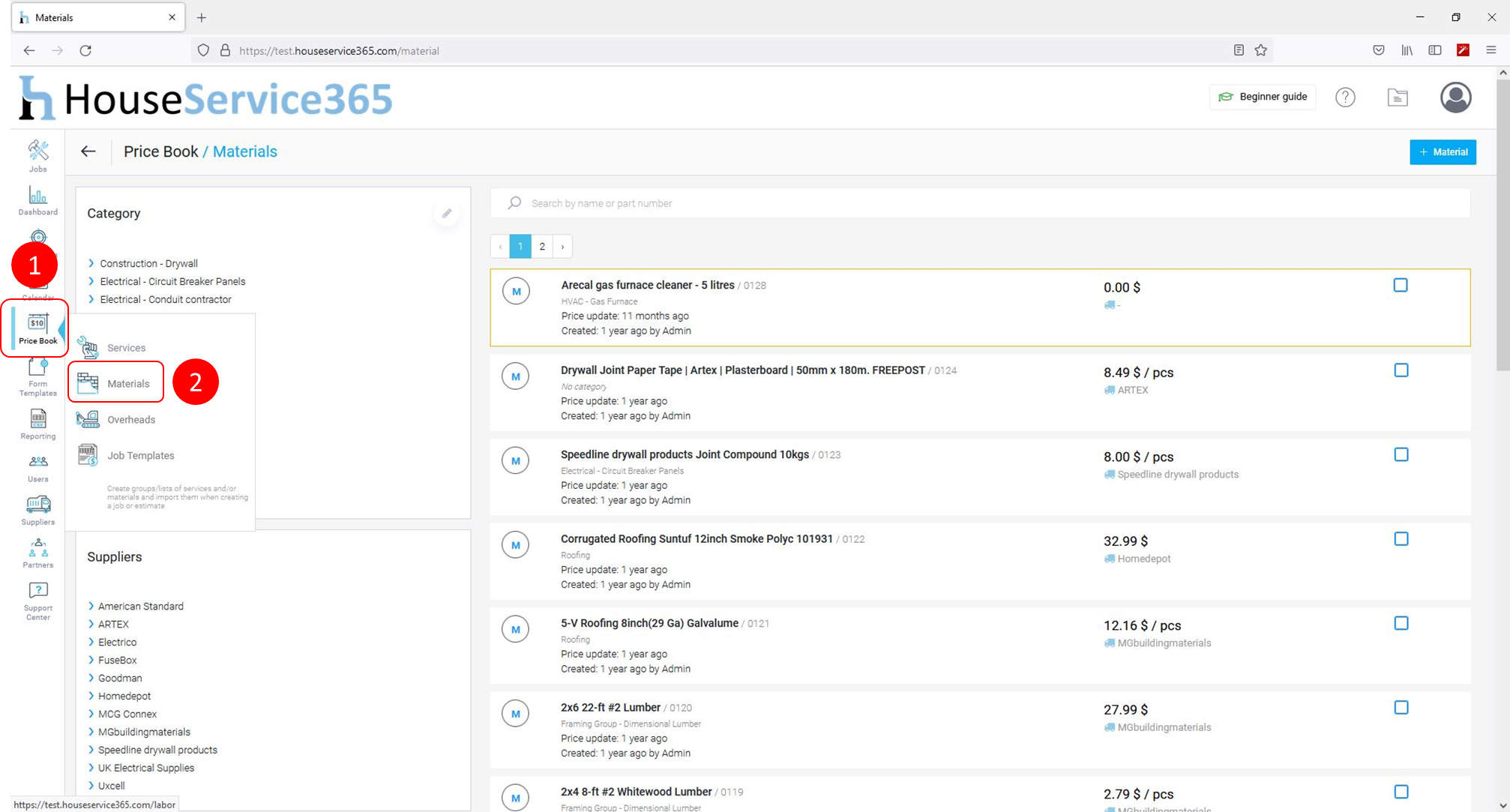Open Drywall Joint Paper Tape material link
The image size is (1510, 812).
742,370
